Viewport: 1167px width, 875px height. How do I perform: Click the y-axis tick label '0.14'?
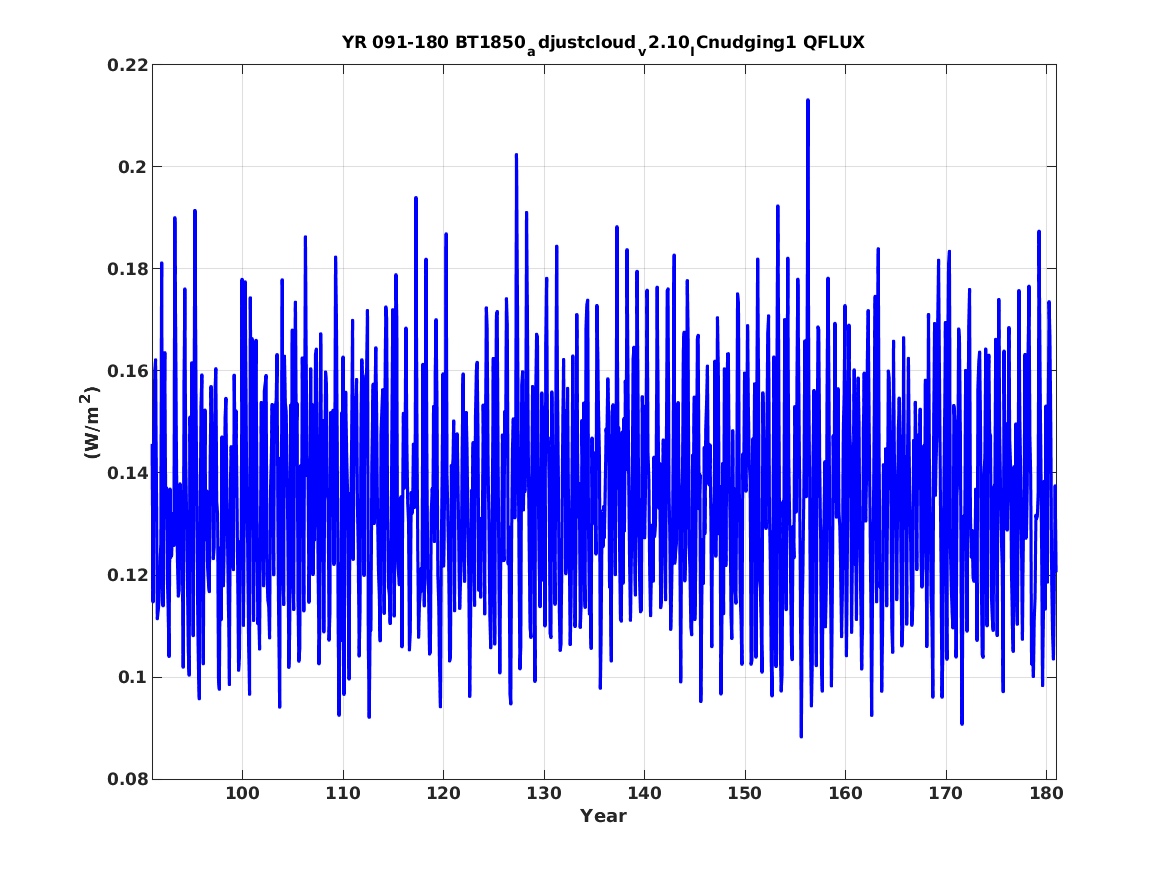pos(127,473)
